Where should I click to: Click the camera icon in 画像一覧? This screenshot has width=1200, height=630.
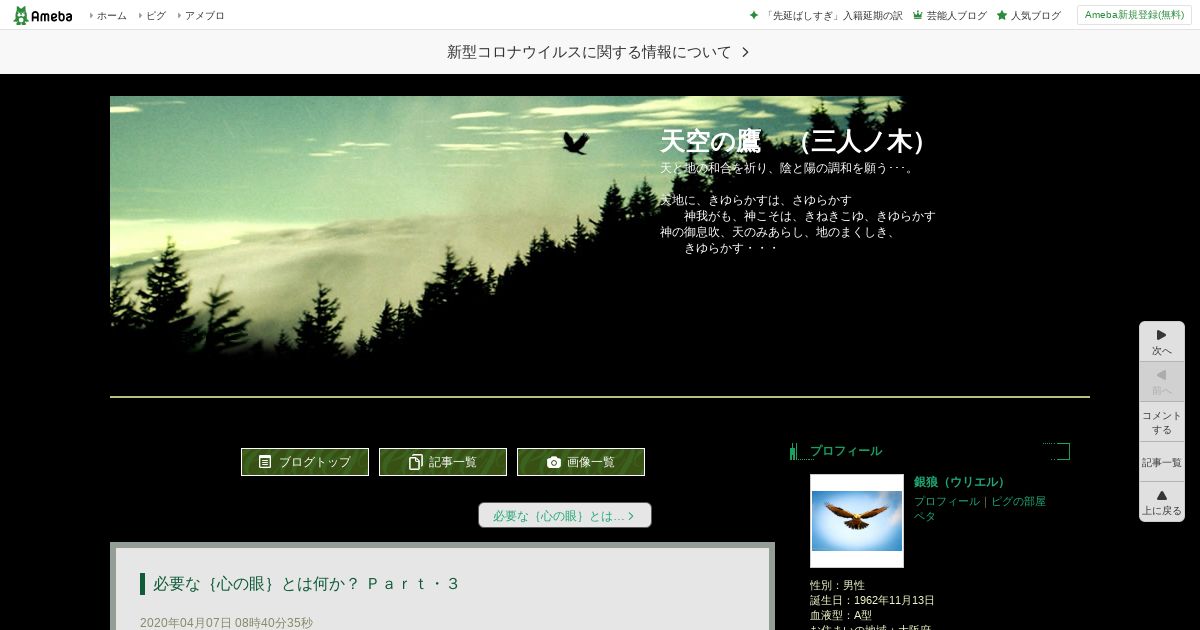coord(554,462)
